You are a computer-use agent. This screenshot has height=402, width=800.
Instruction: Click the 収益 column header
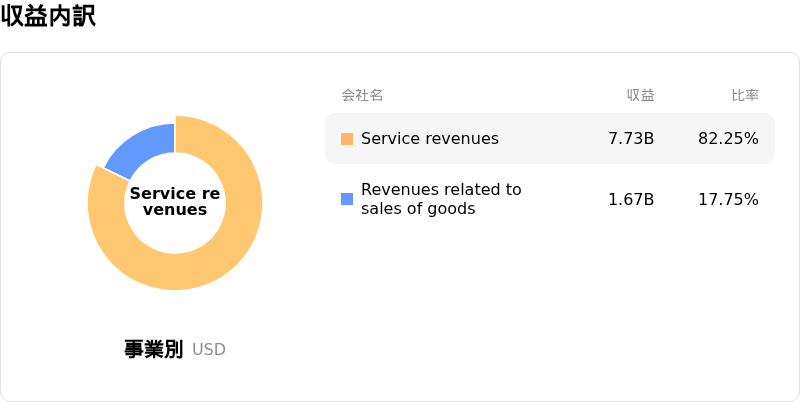point(640,95)
